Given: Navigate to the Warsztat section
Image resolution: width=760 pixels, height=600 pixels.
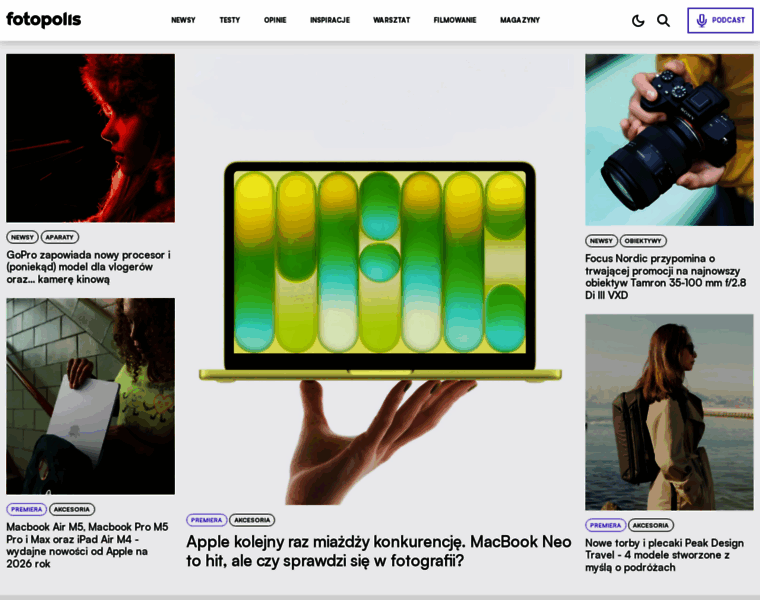Looking at the screenshot, I should [x=392, y=20].
